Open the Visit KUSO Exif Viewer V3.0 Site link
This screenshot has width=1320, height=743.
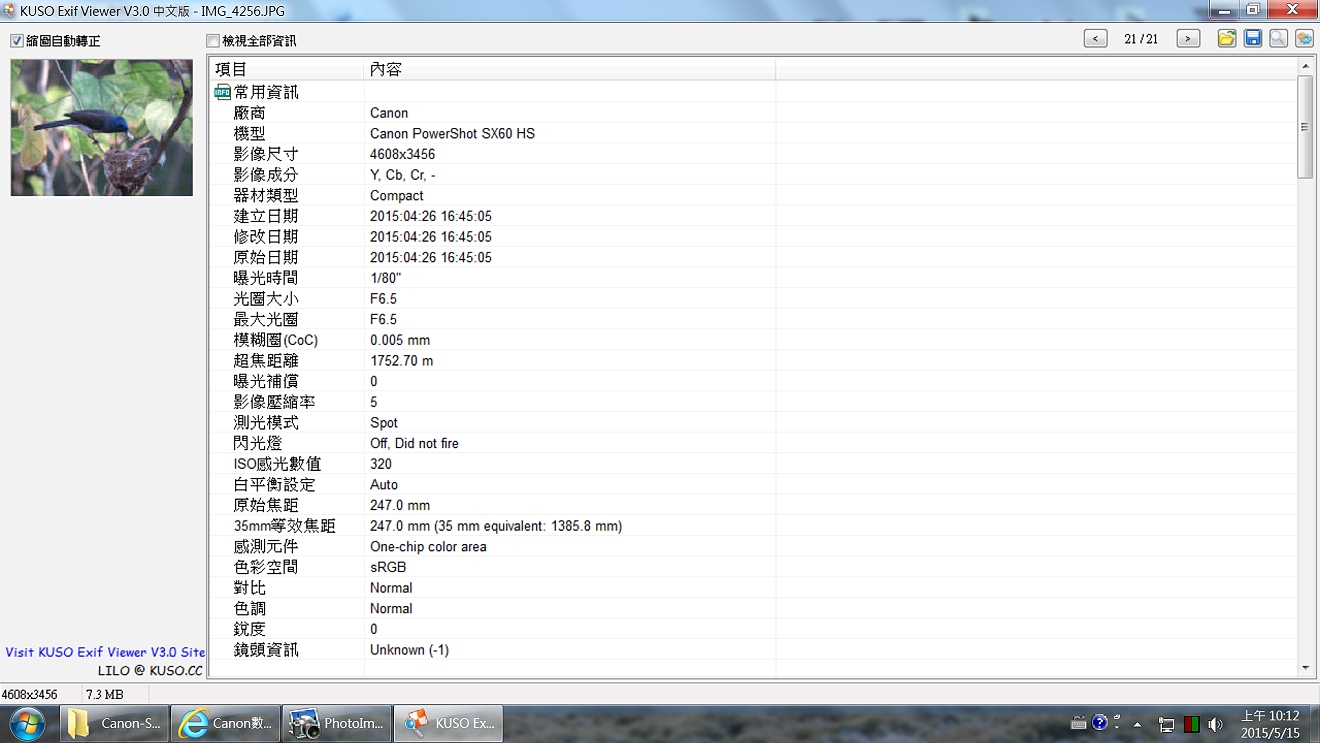(x=105, y=652)
